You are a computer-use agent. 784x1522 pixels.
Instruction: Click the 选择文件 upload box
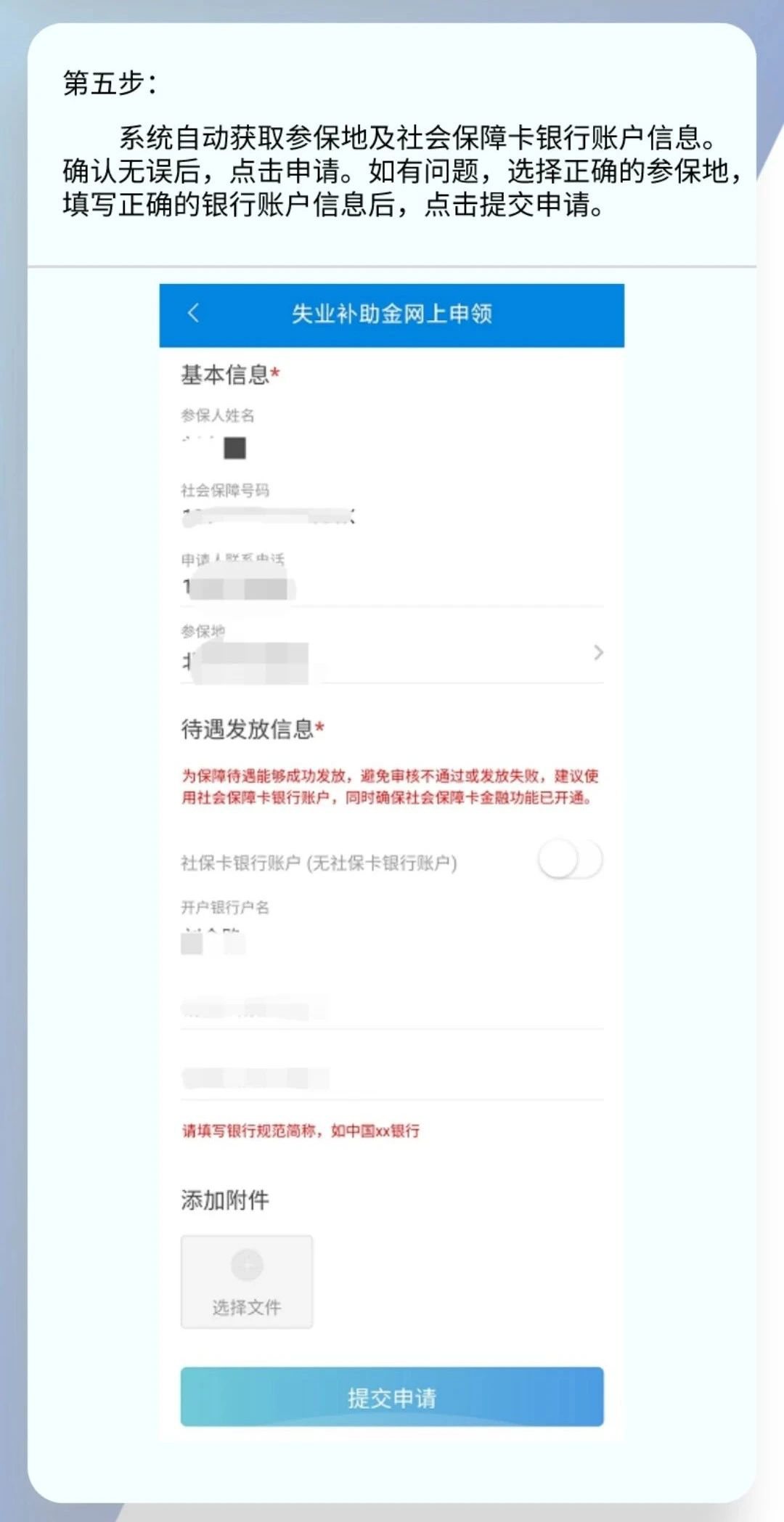click(247, 1282)
